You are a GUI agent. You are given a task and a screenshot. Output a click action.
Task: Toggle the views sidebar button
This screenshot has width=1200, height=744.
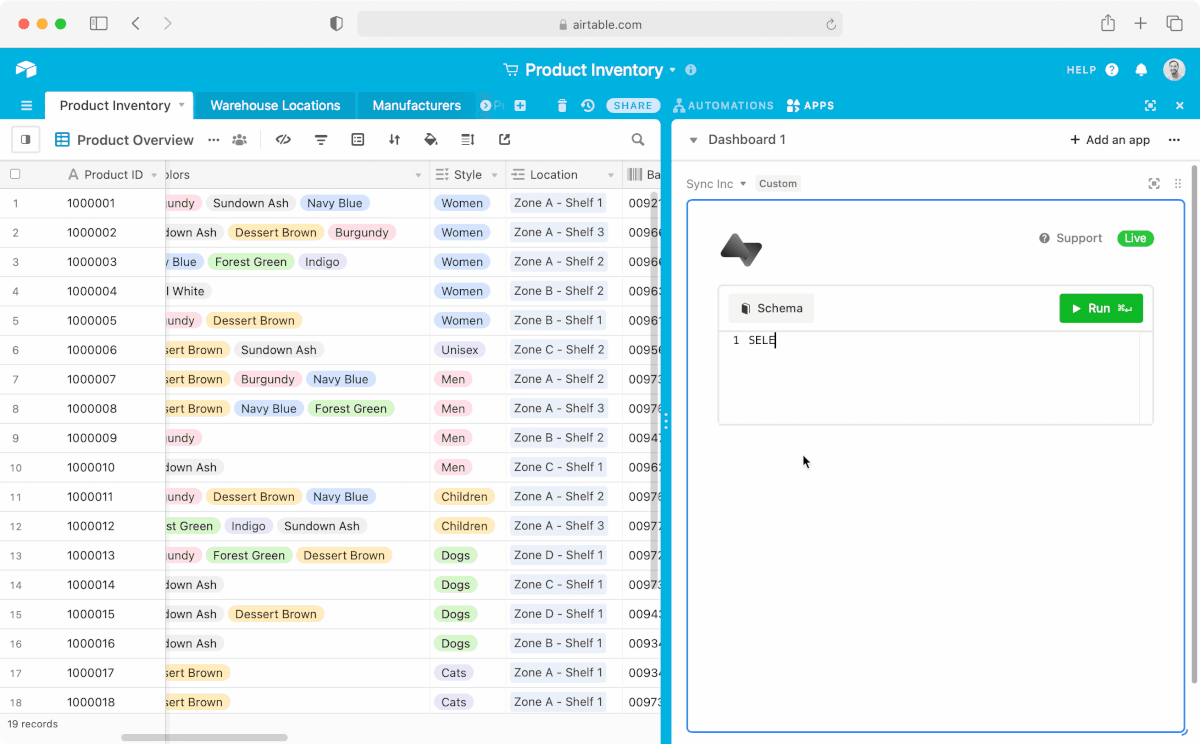pos(26,140)
